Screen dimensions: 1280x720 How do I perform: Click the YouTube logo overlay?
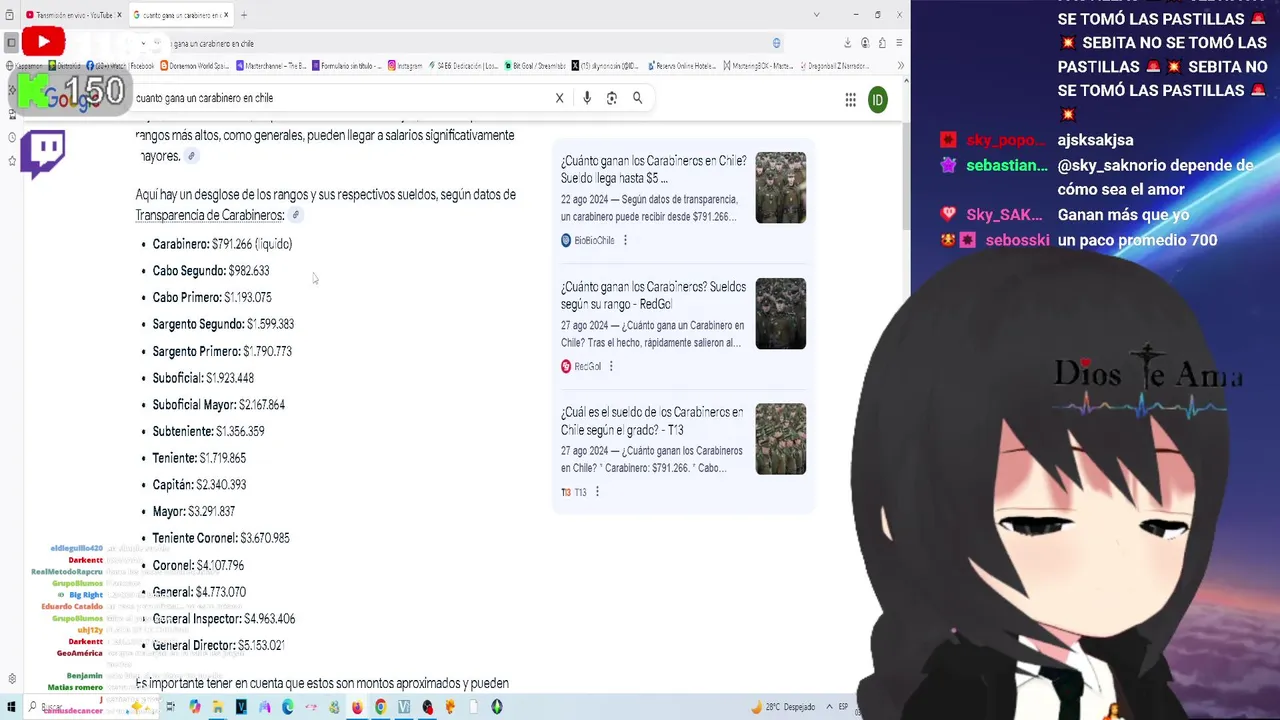pyautogui.click(x=42, y=42)
